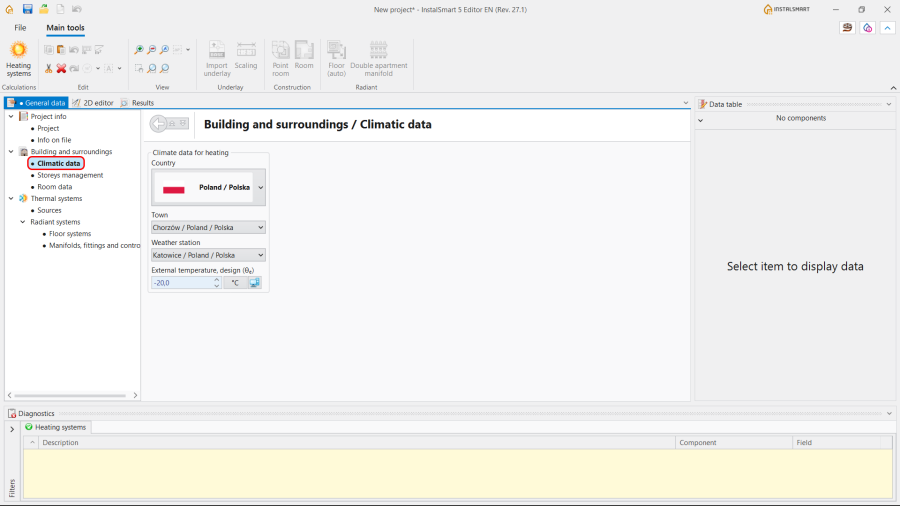Click the account icon in top-right corner
Image resolution: width=900 pixels, height=506 pixels.
pyautogui.click(x=847, y=28)
